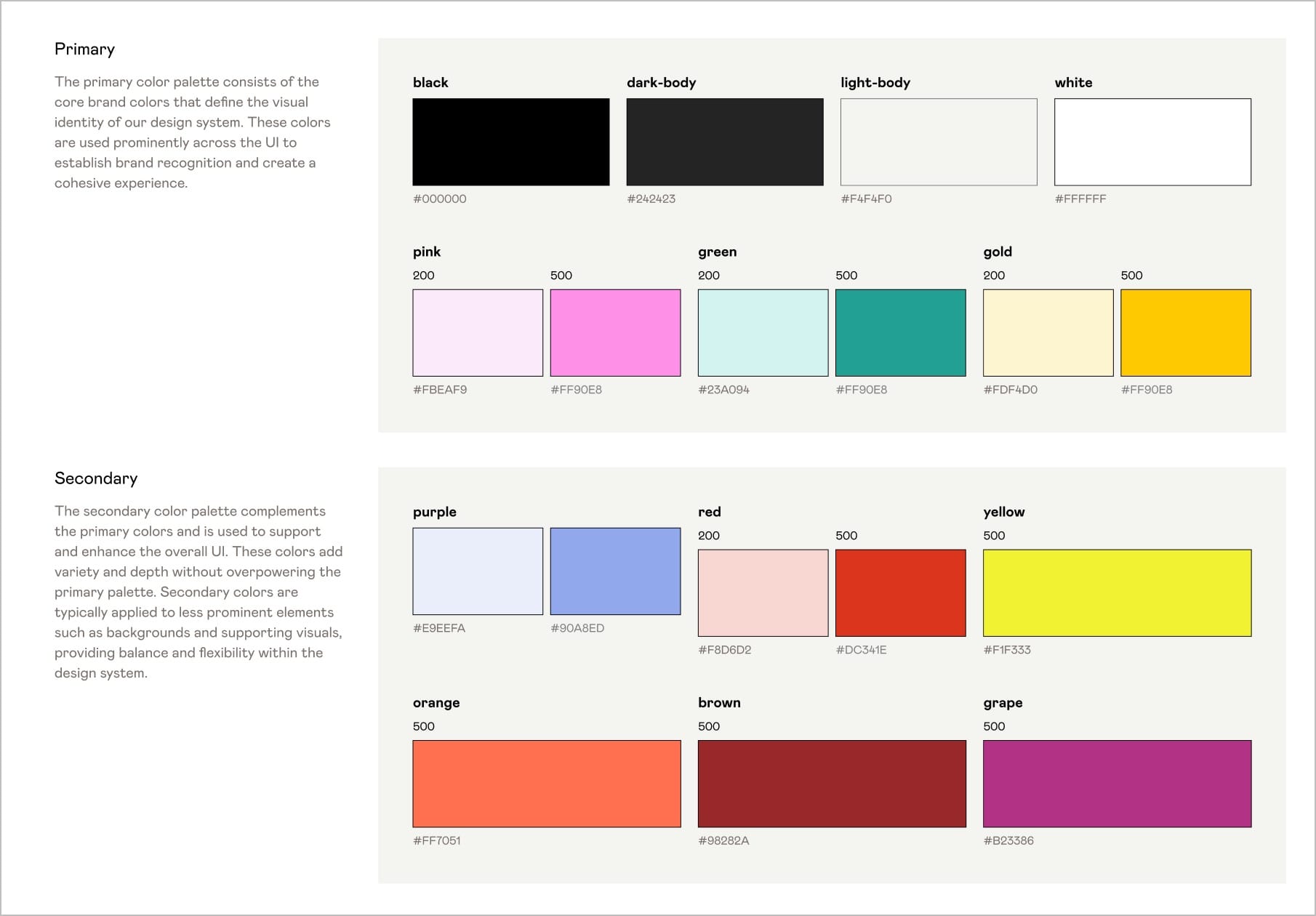Viewport: 1316px width, 916px height.
Task: Pick the gold 200 swatch
Action: (1048, 332)
